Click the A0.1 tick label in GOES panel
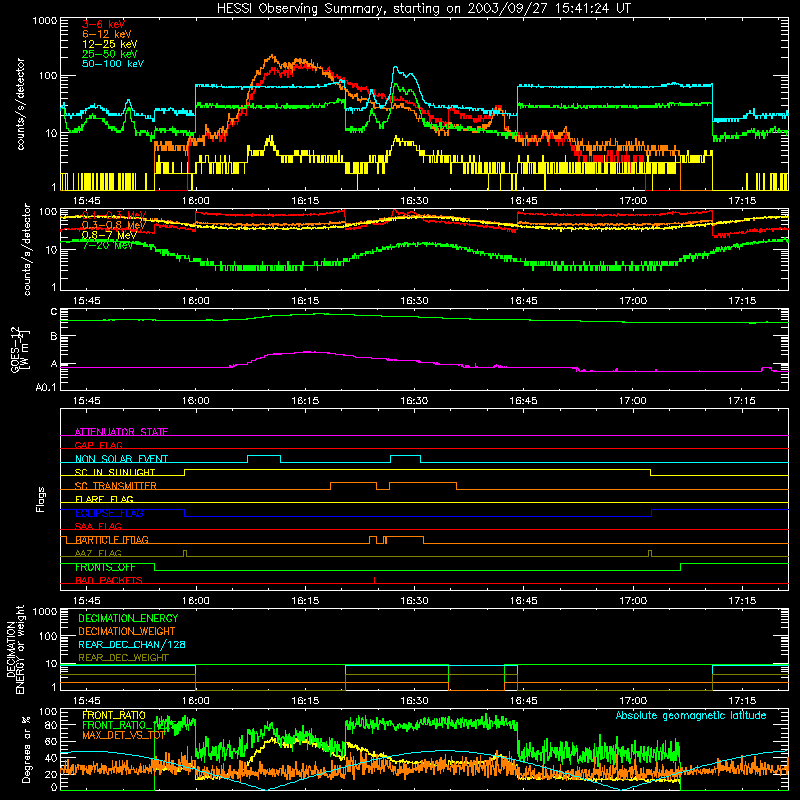This screenshot has width=800, height=800. tap(45, 388)
